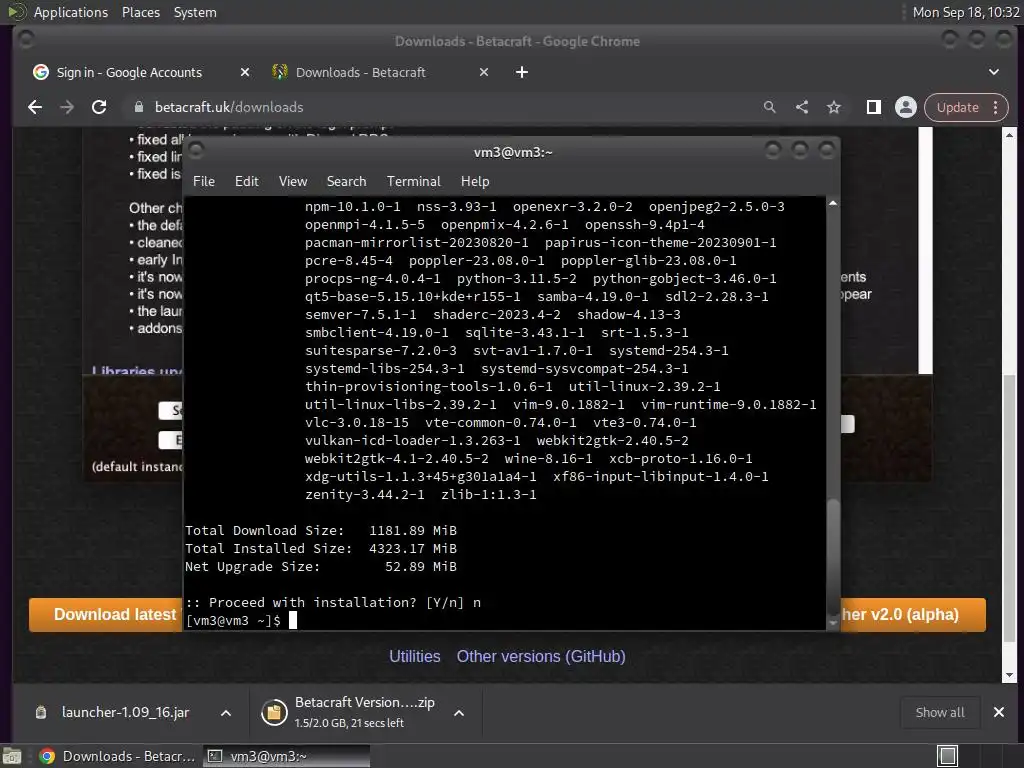Image resolution: width=1024 pixels, height=768 pixels.
Task: Open Other versions (GitHub) link
Action: pyautogui.click(x=541, y=656)
